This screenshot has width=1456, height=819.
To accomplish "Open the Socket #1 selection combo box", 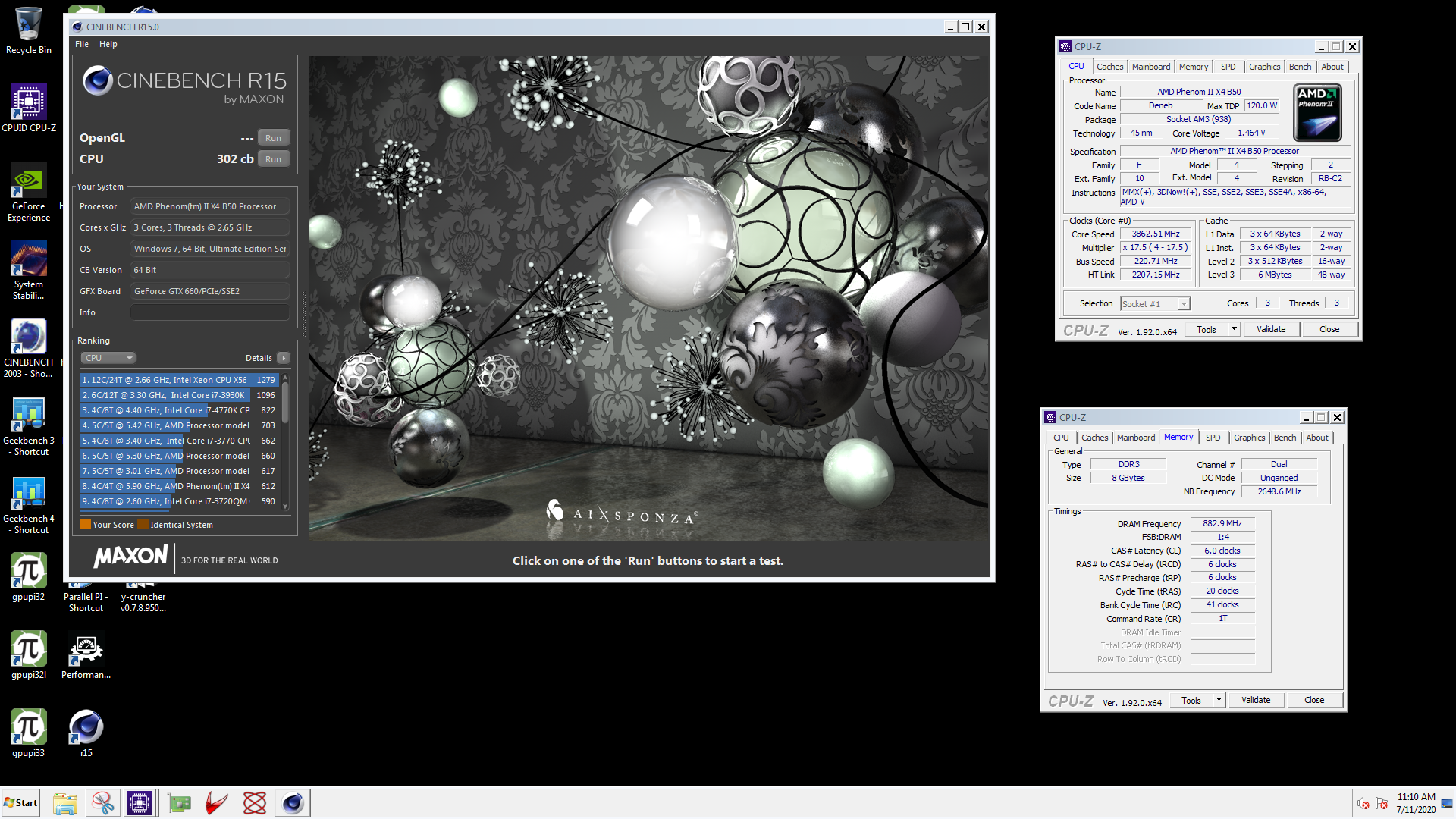I will 1155,304.
